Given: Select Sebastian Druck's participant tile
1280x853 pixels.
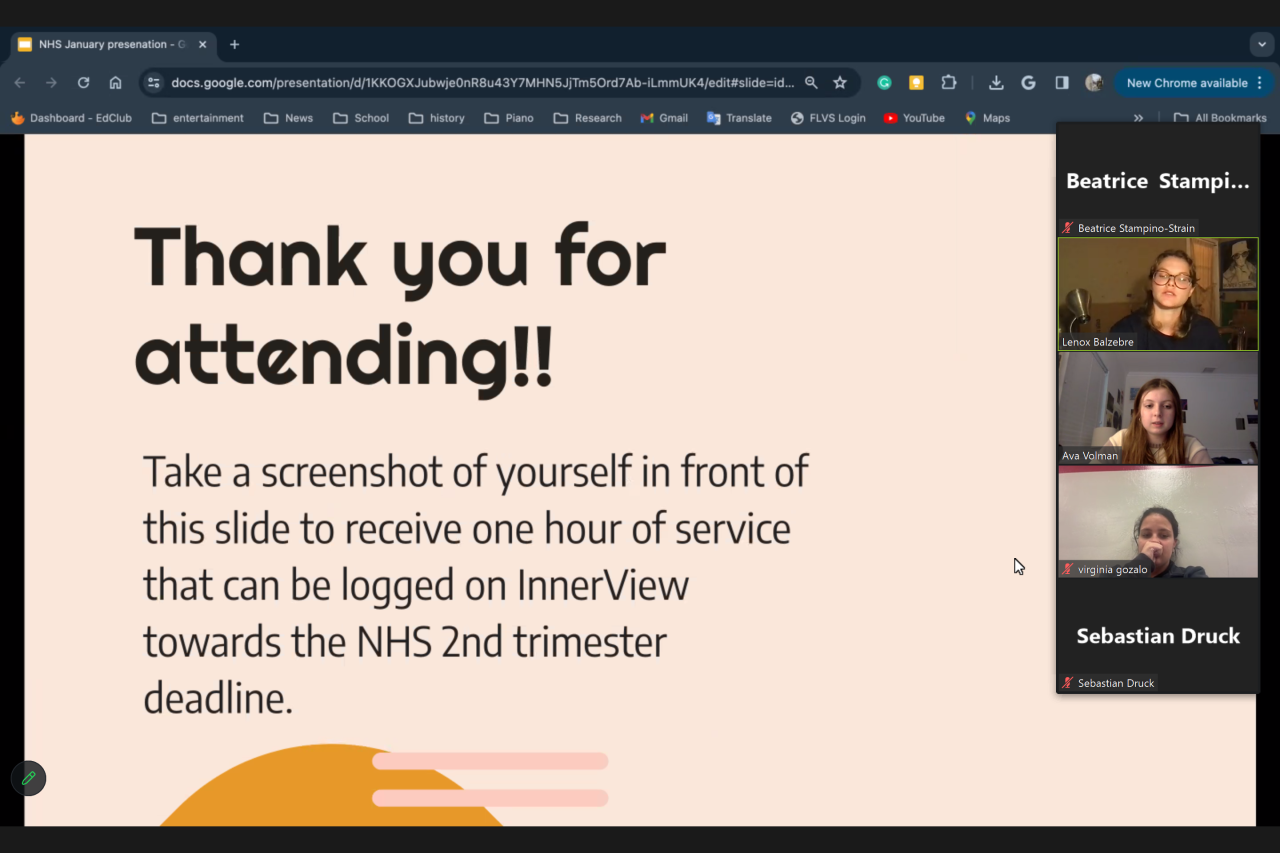Looking at the screenshot, I should pos(1158,636).
